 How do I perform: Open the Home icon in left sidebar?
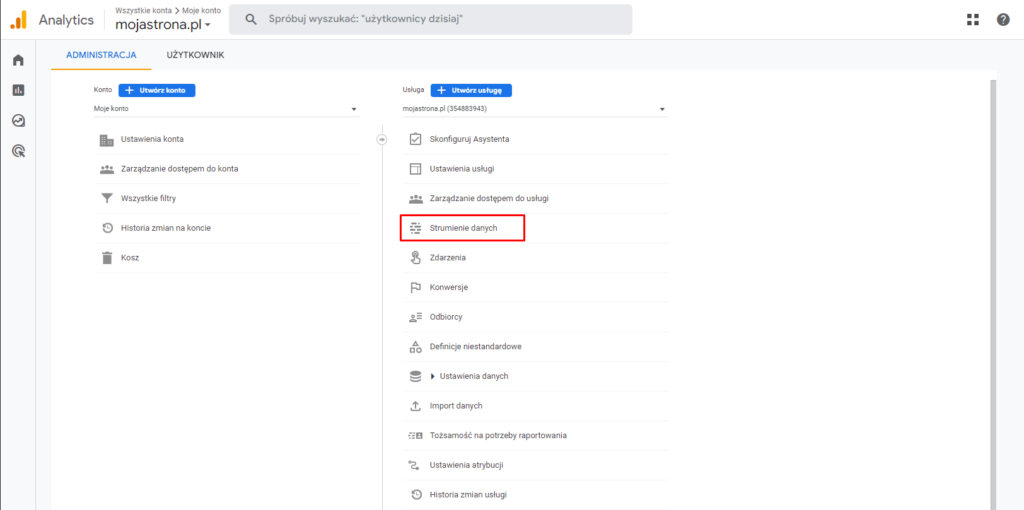click(x=18, y=60)
